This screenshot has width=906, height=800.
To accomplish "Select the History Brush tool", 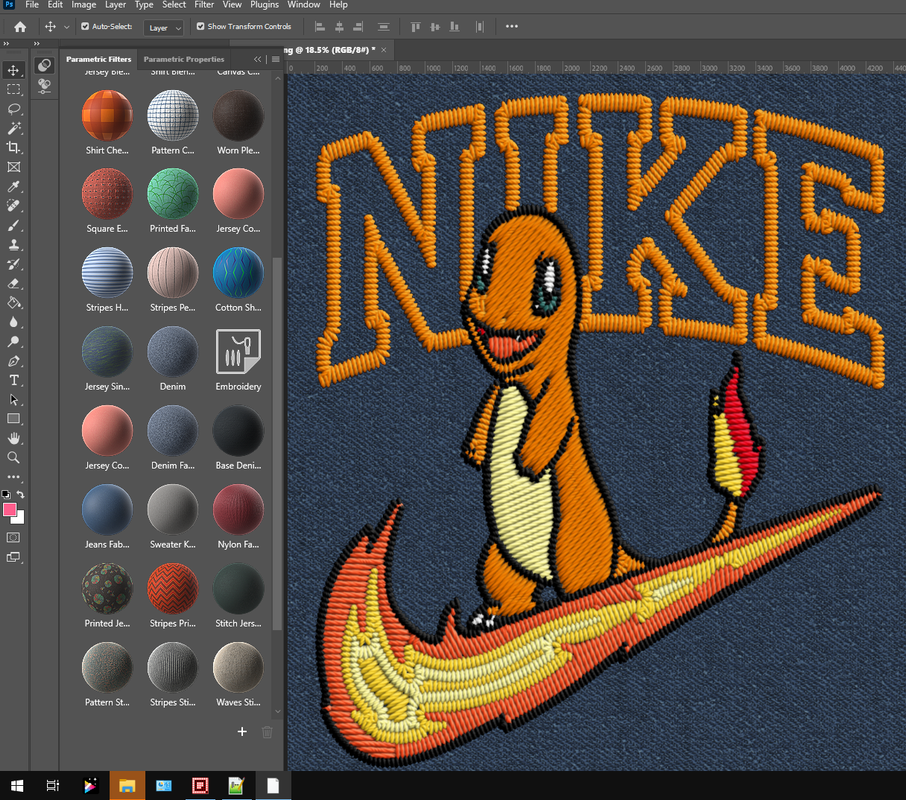I will [x=13, y=265].
